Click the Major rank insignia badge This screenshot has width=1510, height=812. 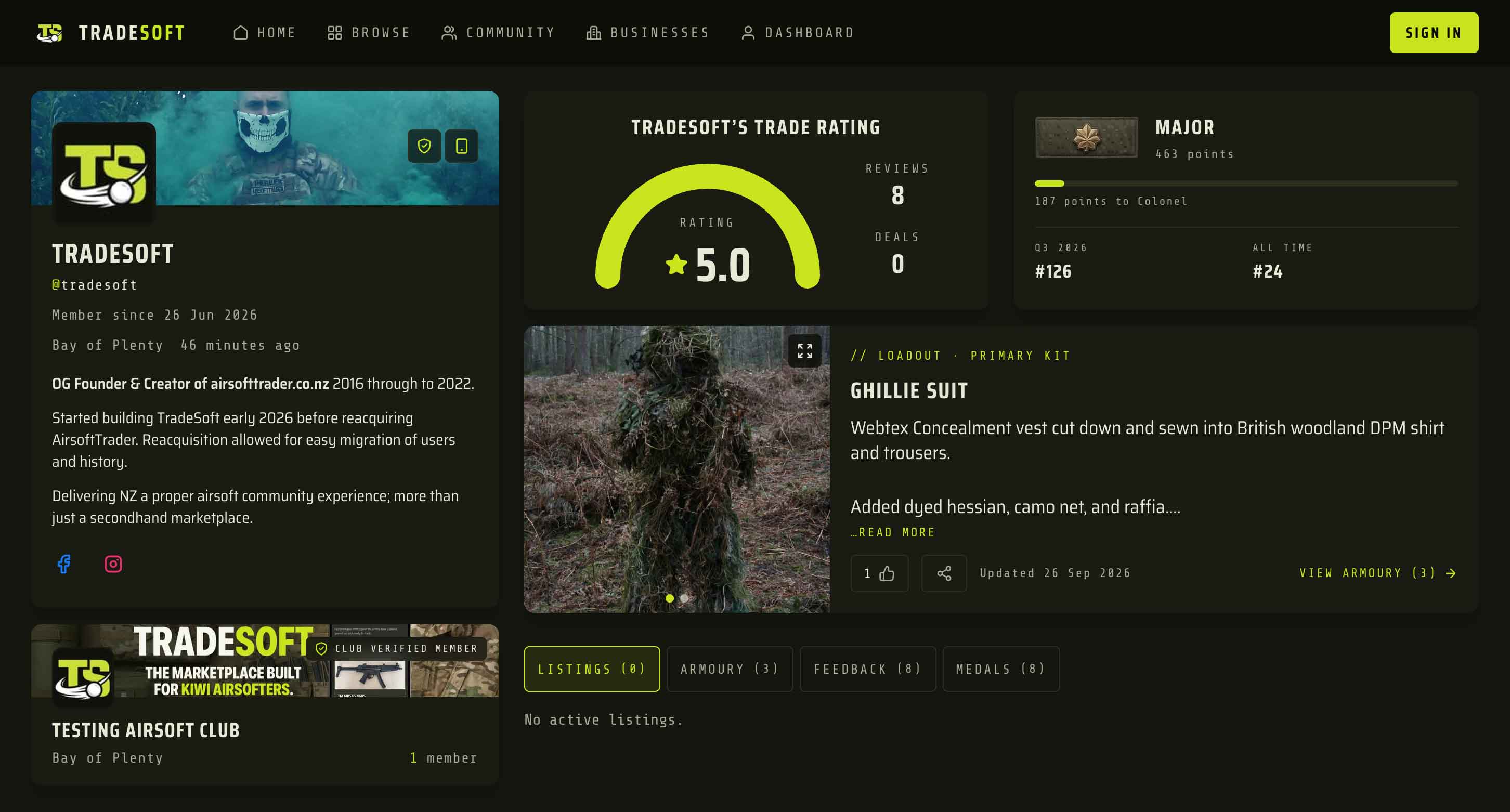(1086, 138)
